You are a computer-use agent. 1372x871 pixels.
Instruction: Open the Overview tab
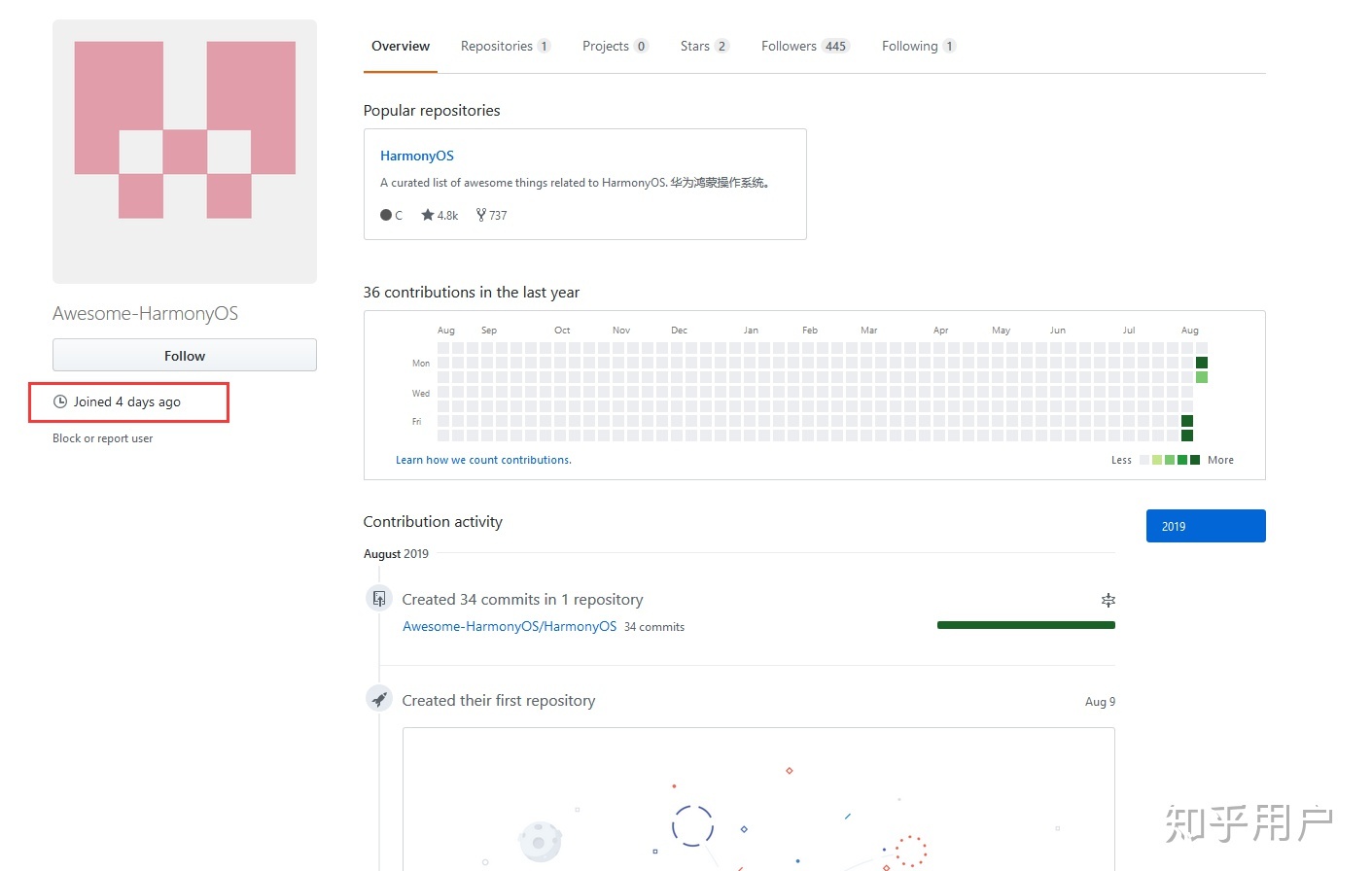tap(401, 47)
